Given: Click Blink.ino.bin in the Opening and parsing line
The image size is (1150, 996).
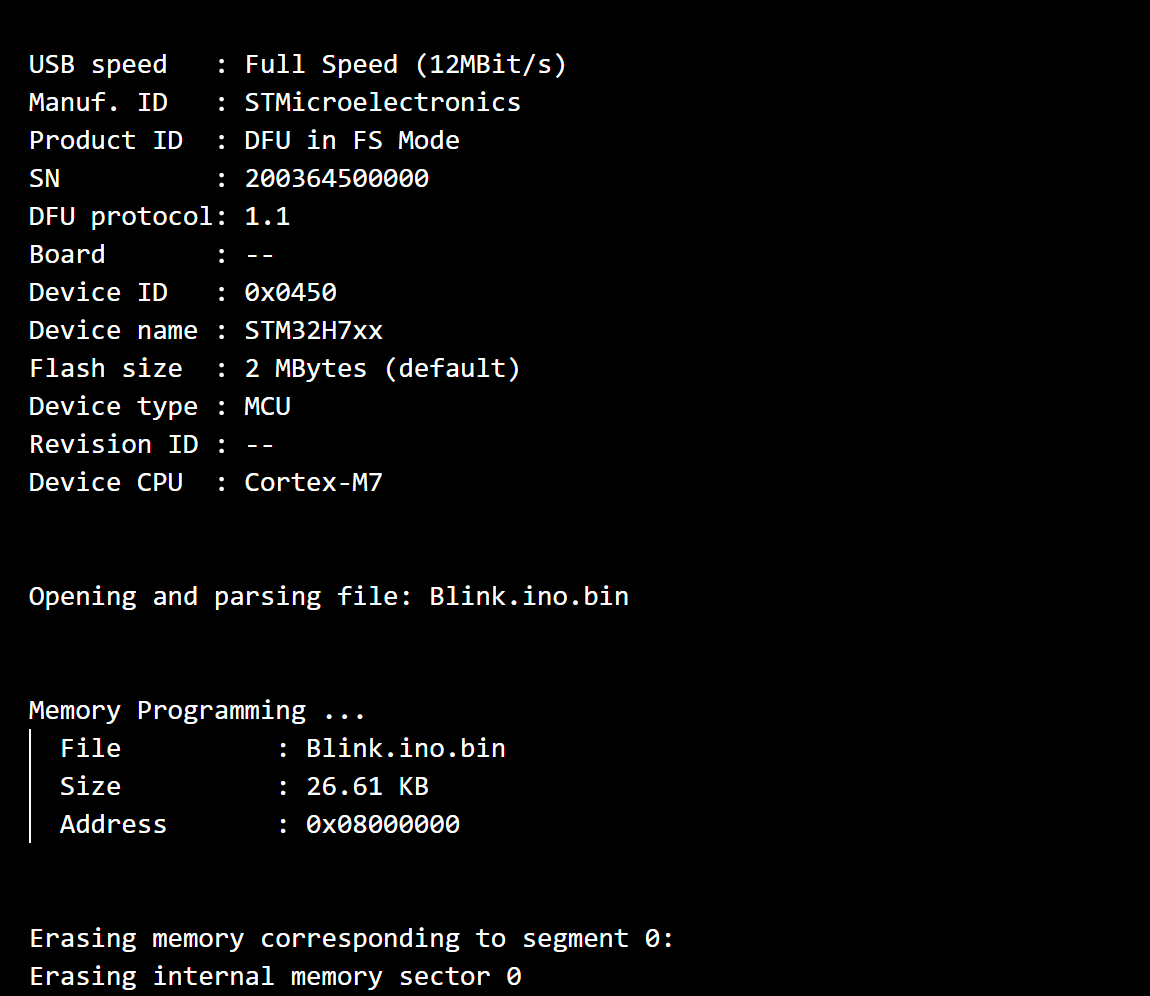Looking at the screenshot, I should tap(528, 597).
